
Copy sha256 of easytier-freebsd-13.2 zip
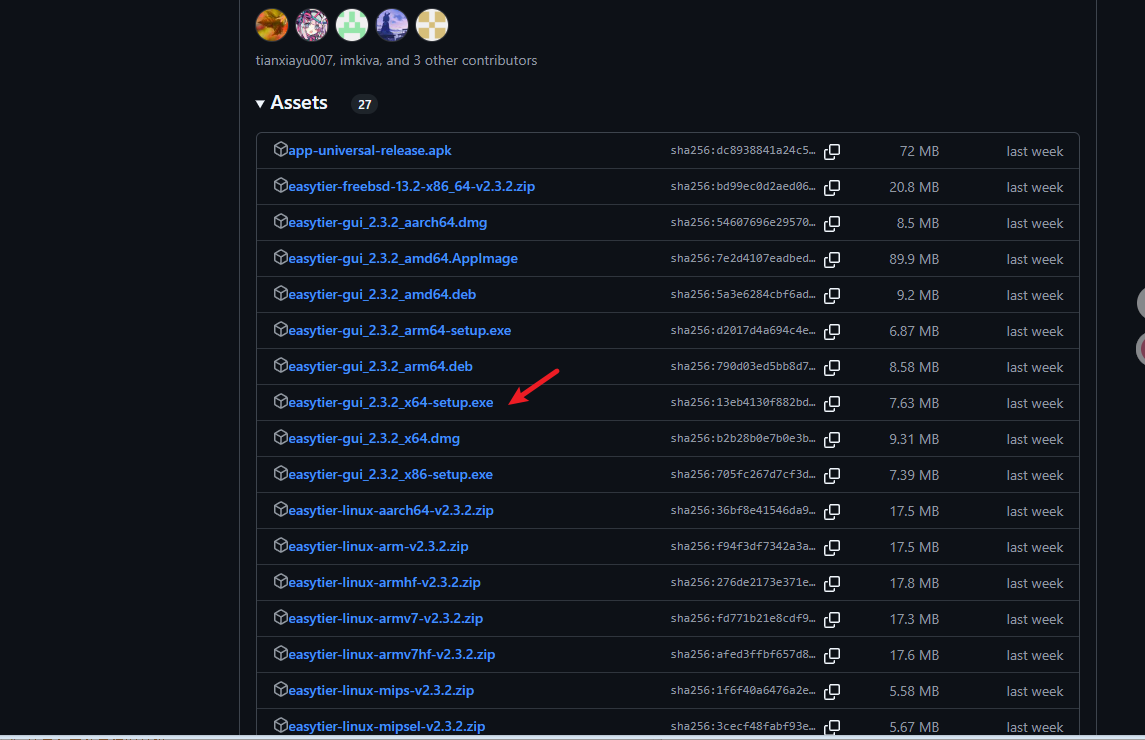tap(832, 188)
